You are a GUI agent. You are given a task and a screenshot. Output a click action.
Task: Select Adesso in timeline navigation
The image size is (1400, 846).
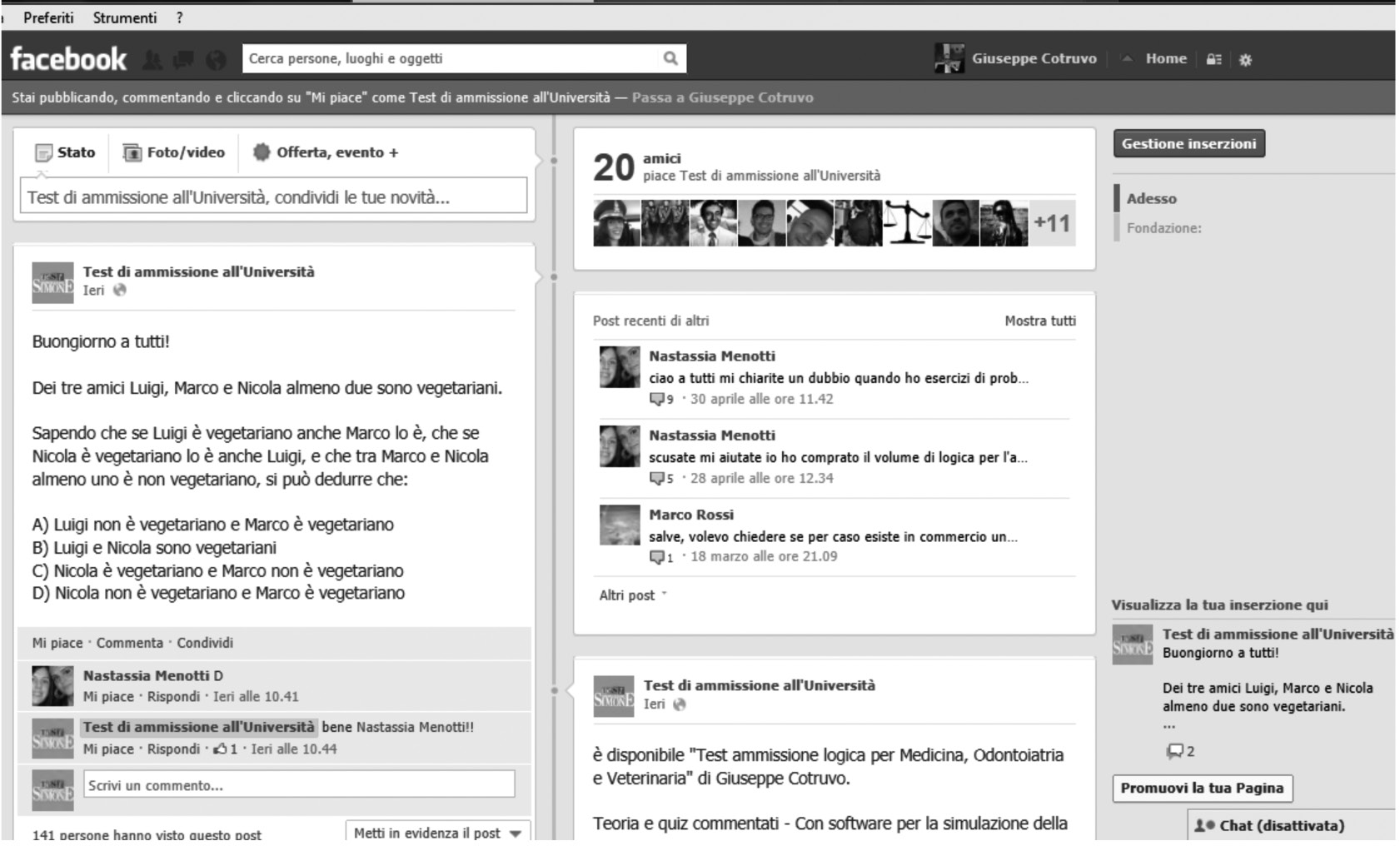(1152, 198)
